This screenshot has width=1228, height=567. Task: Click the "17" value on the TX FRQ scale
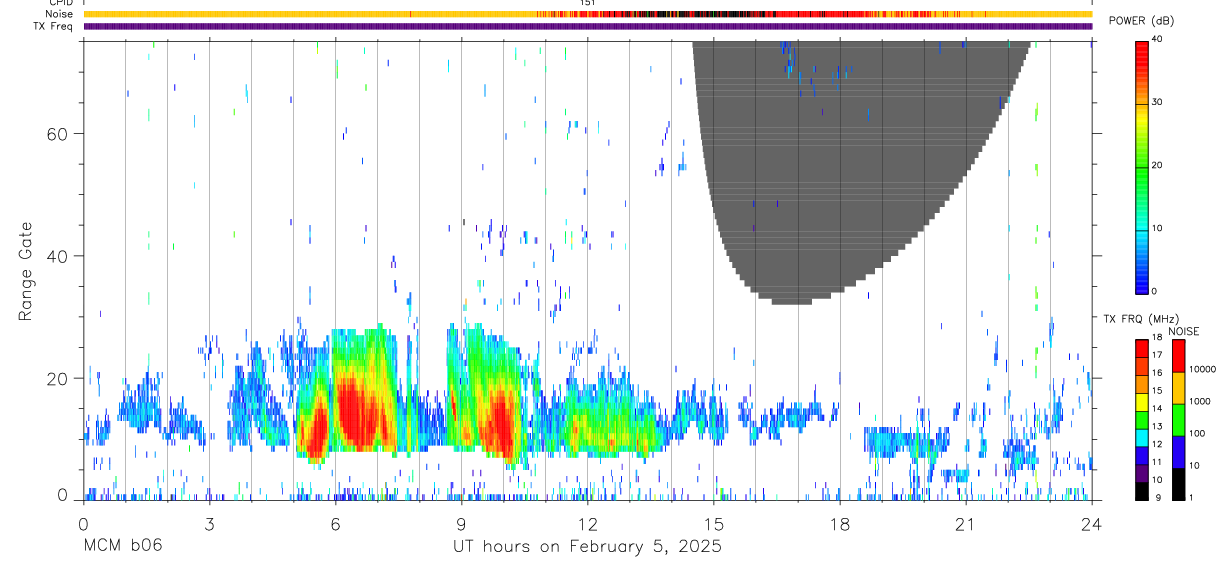(x=1159, y=355)
